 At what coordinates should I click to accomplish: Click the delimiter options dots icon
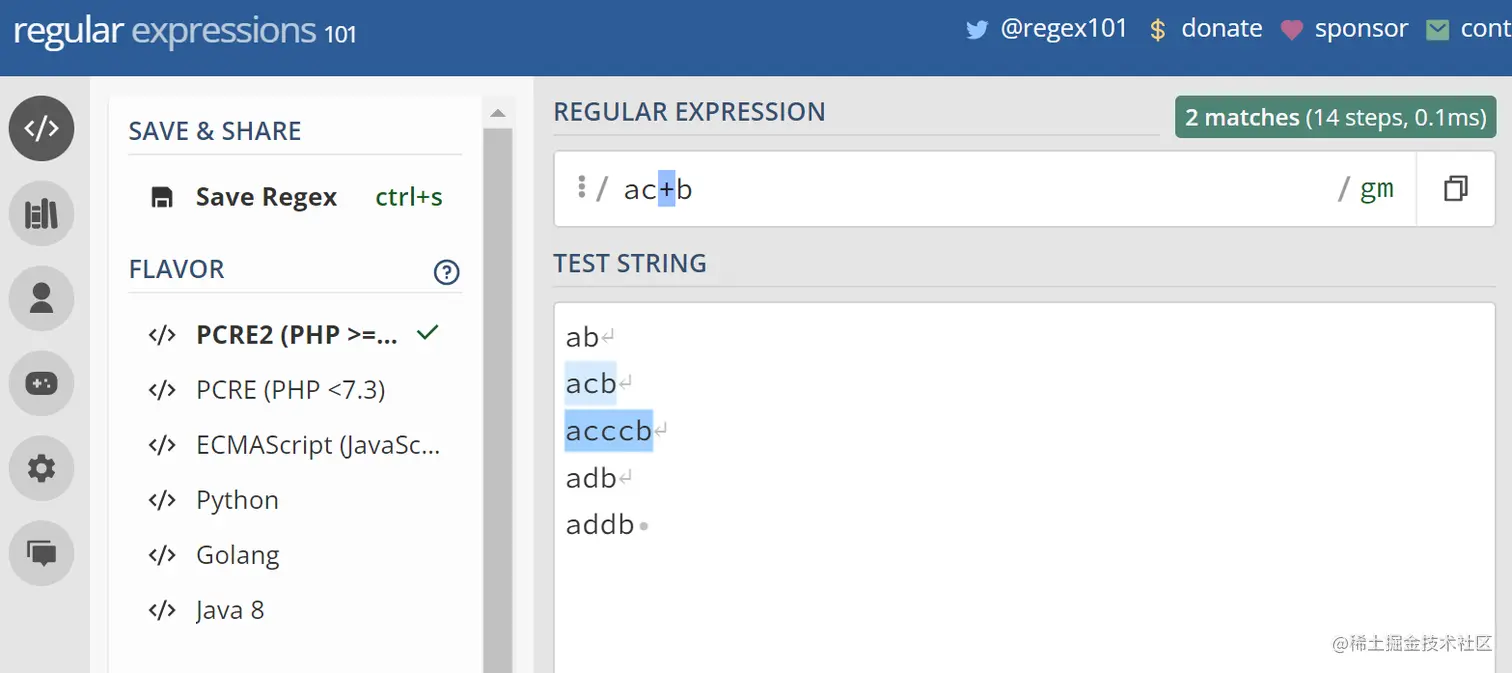581,187
